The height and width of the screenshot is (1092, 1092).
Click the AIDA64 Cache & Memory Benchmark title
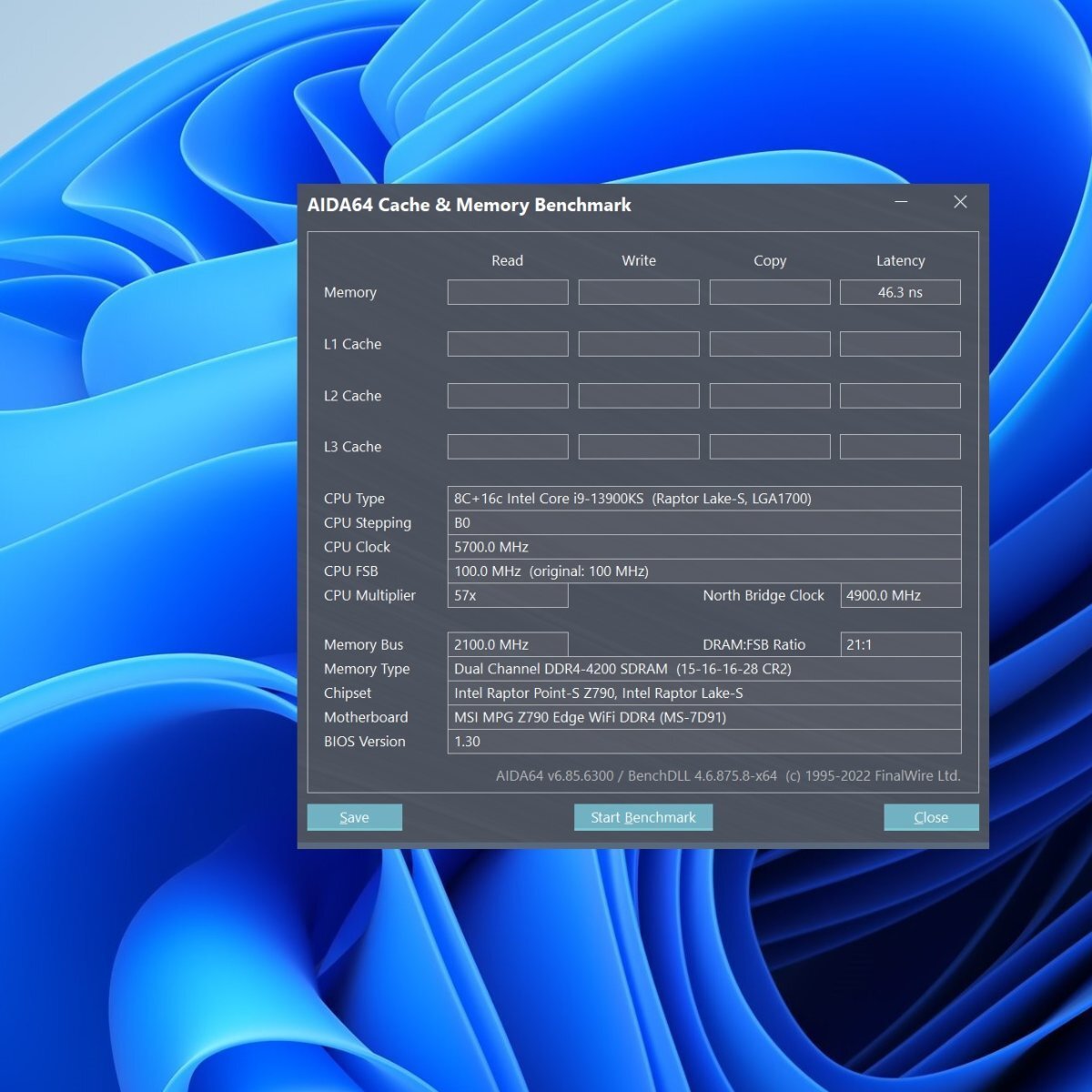coord(470,205)
